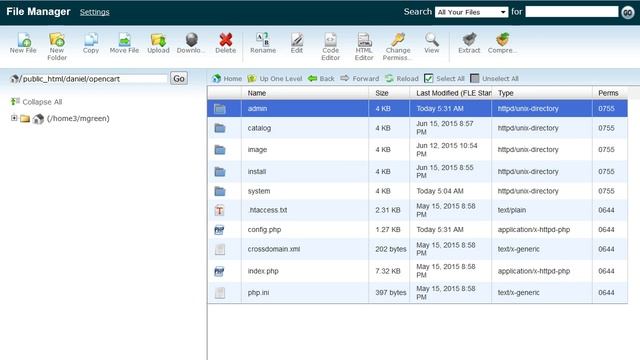Select the catalog folder
The width and height of the screenshot is (640, 360).
pyautogui.click(x=418, y=128)
